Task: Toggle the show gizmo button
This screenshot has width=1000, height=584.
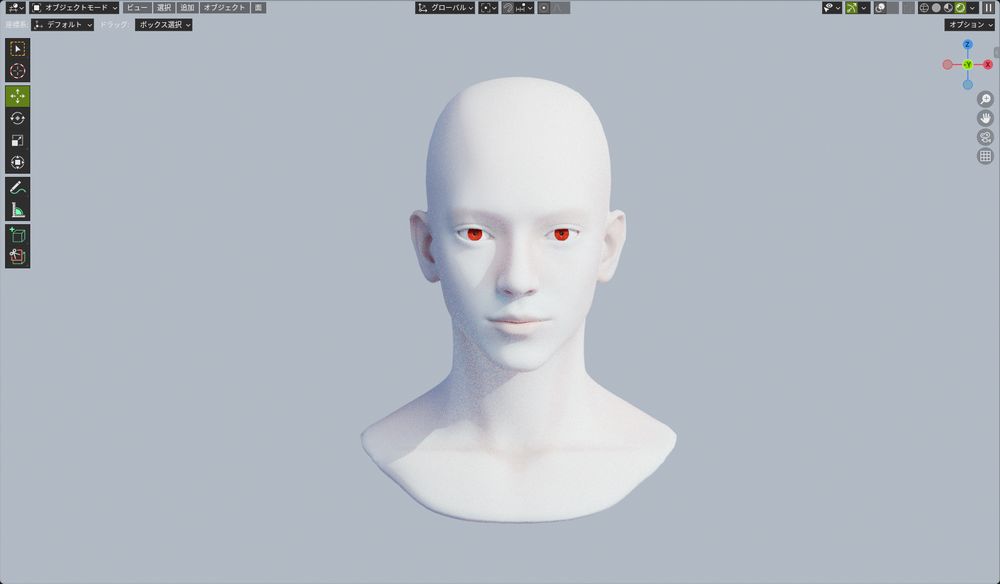Action: 851,8
